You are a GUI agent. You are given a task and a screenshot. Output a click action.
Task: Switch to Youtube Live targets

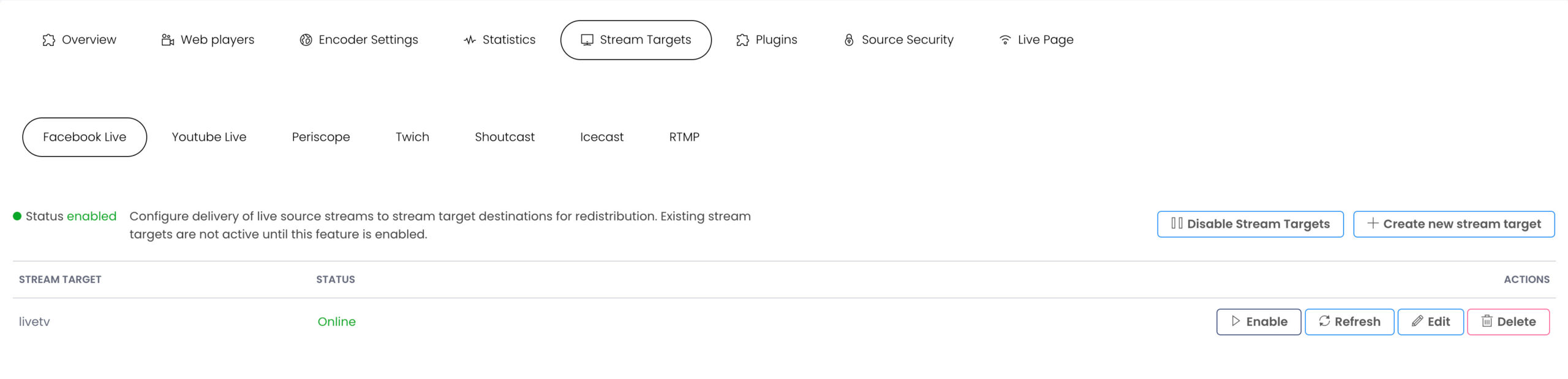[209, 137]
